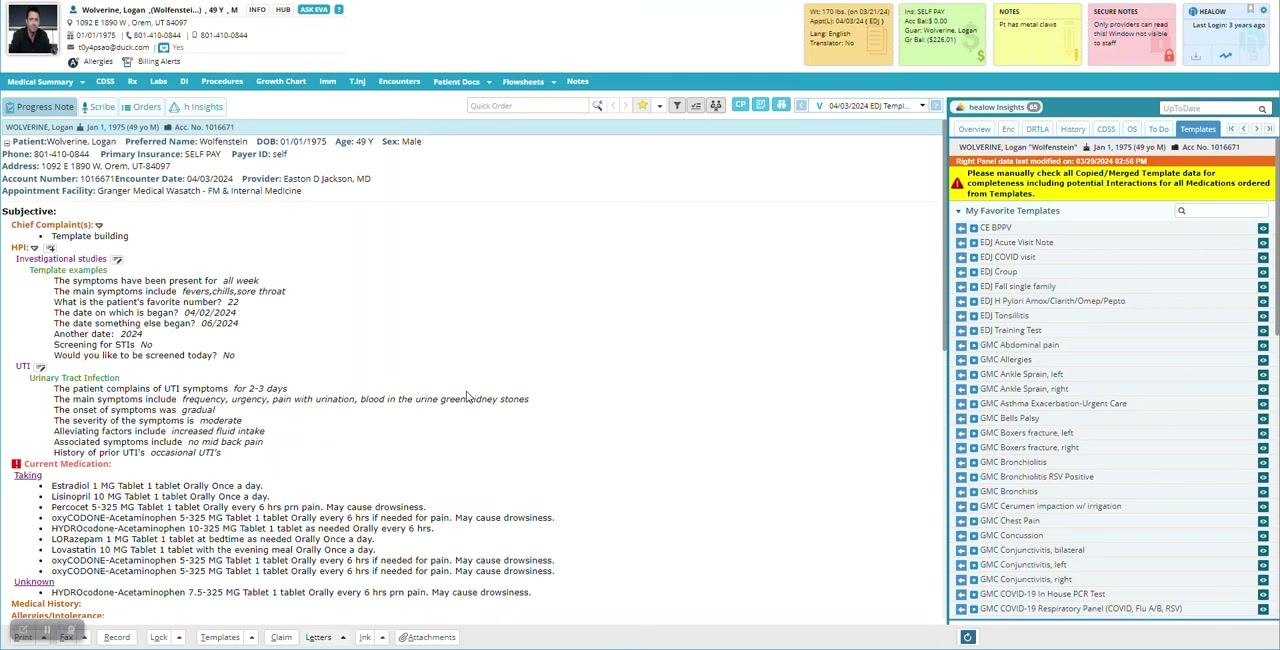Toggle the eye preview for EDJ Acute Visit Note
1280x650 pixels.
click(1263, 243)
